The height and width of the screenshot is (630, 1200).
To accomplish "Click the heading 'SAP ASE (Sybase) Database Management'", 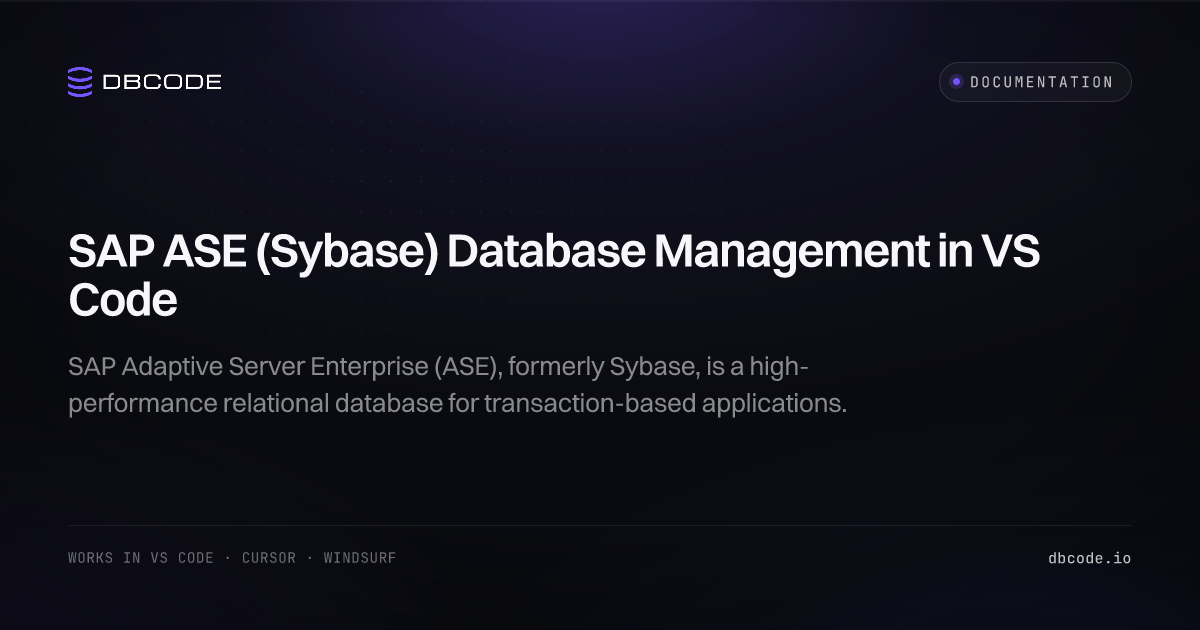I will tap(554, 276).
